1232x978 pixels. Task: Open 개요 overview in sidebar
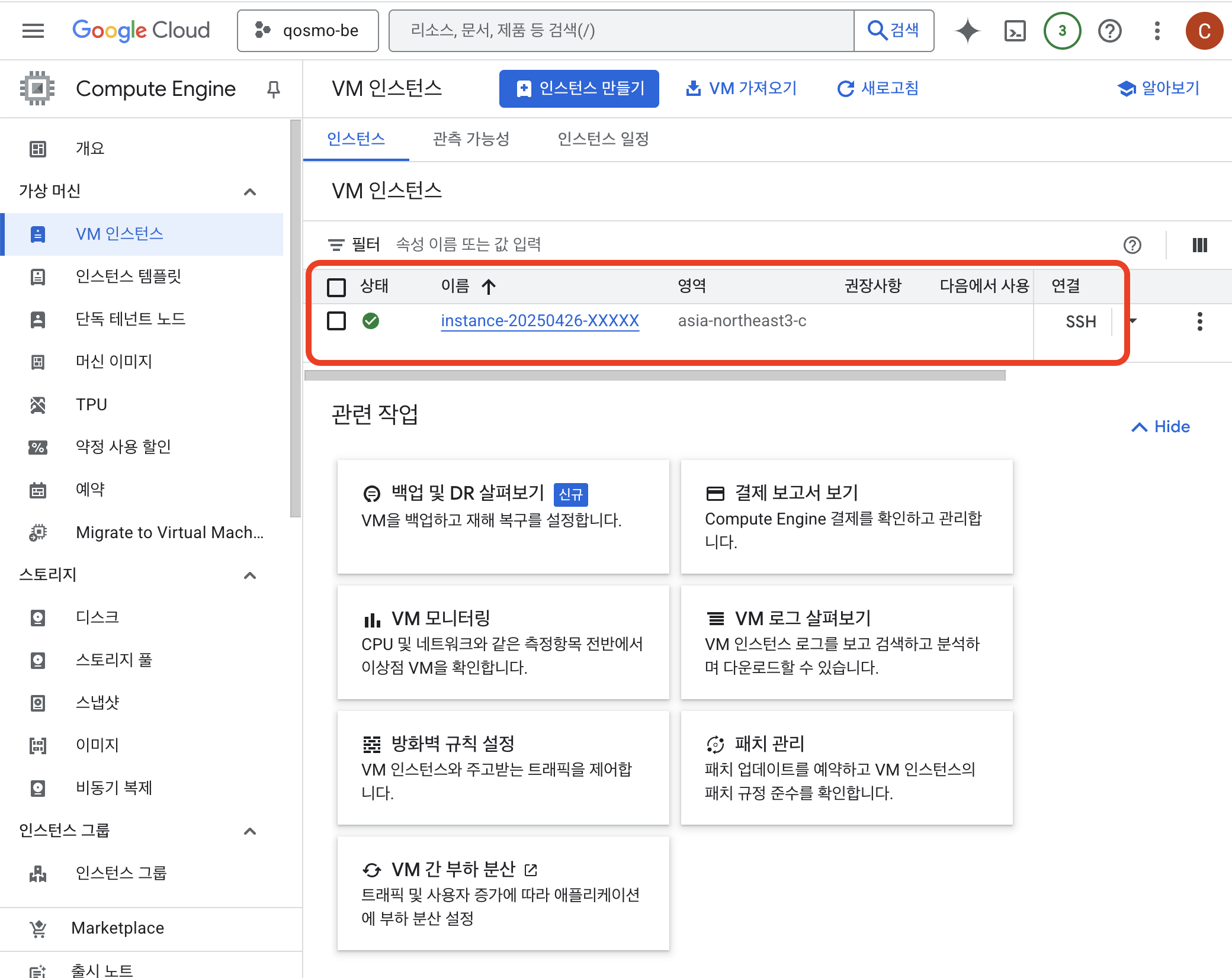tap(142, 148)
